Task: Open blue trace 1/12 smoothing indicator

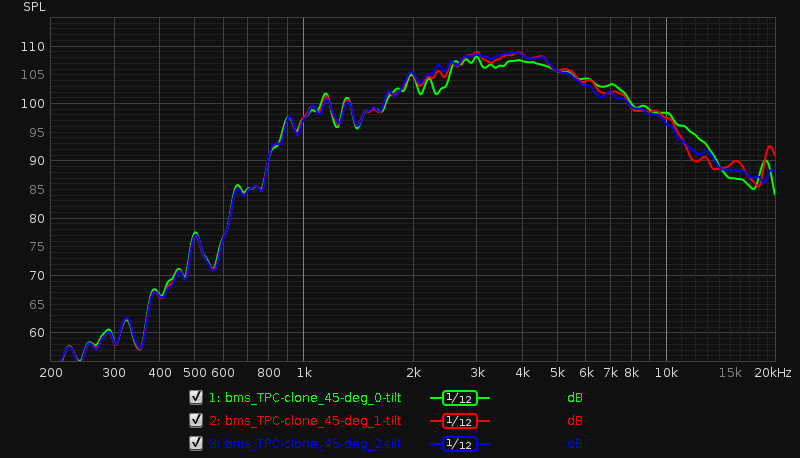Action: click(460, 444)
